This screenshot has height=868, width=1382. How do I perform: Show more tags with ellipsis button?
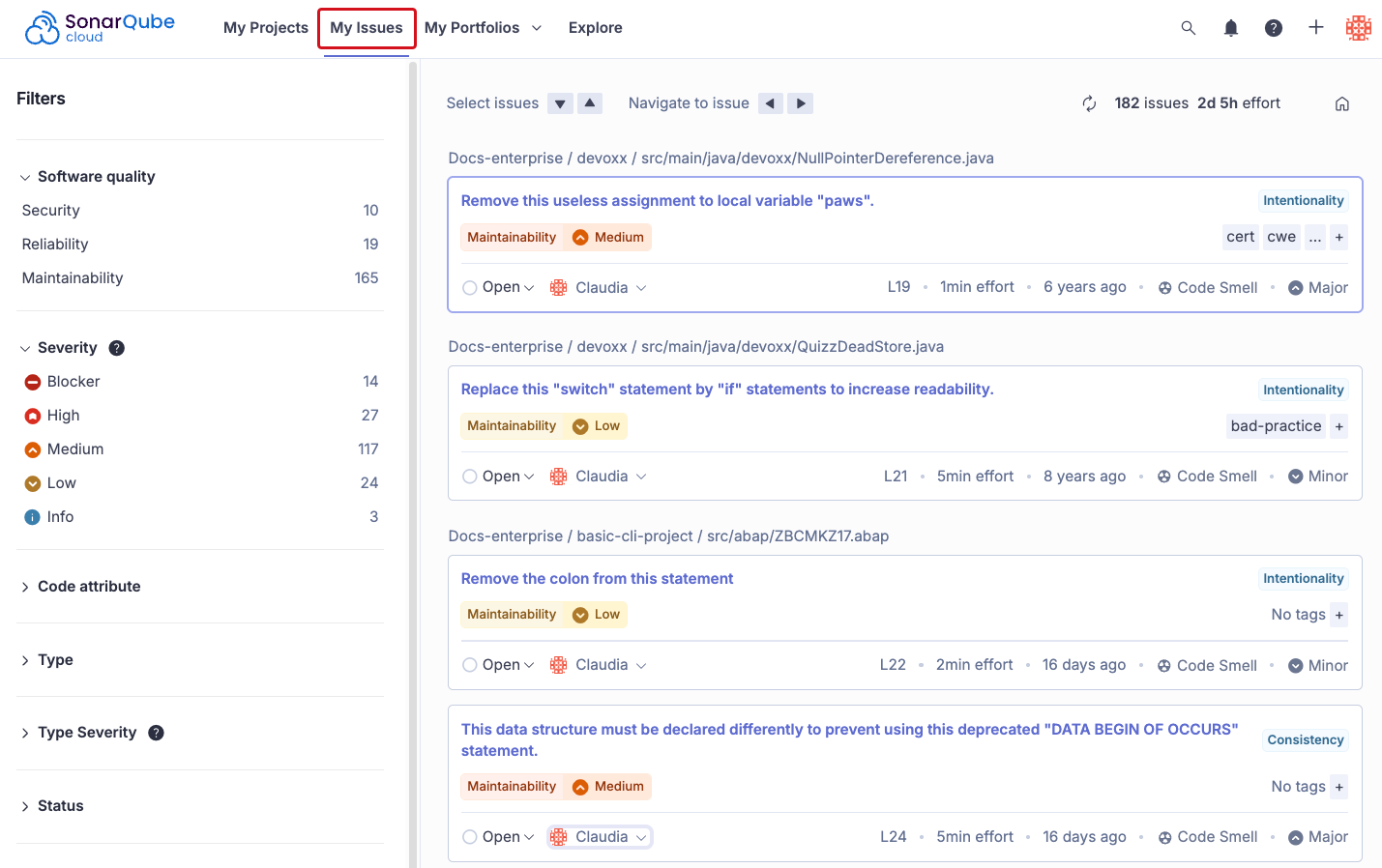1315,237
